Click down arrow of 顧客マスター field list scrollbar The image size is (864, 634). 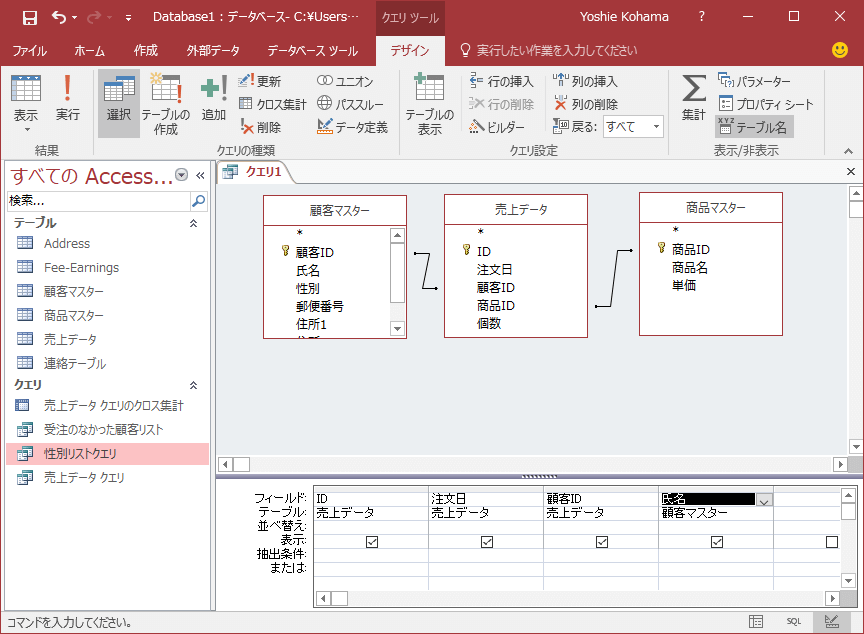coord(397,329)
